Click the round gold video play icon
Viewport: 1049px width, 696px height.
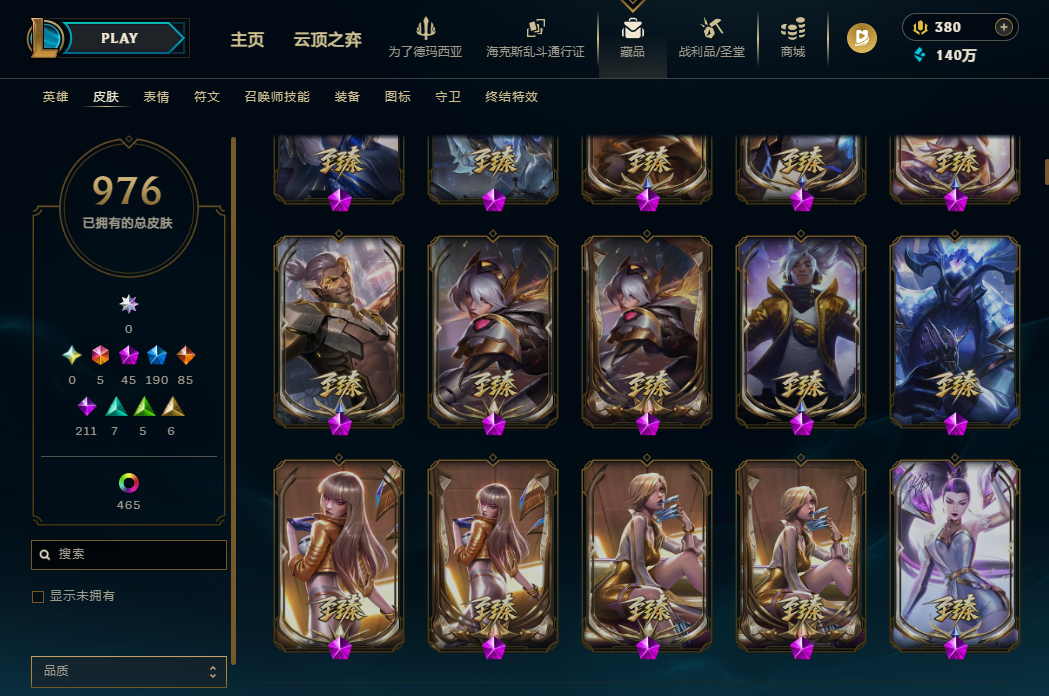862,38
